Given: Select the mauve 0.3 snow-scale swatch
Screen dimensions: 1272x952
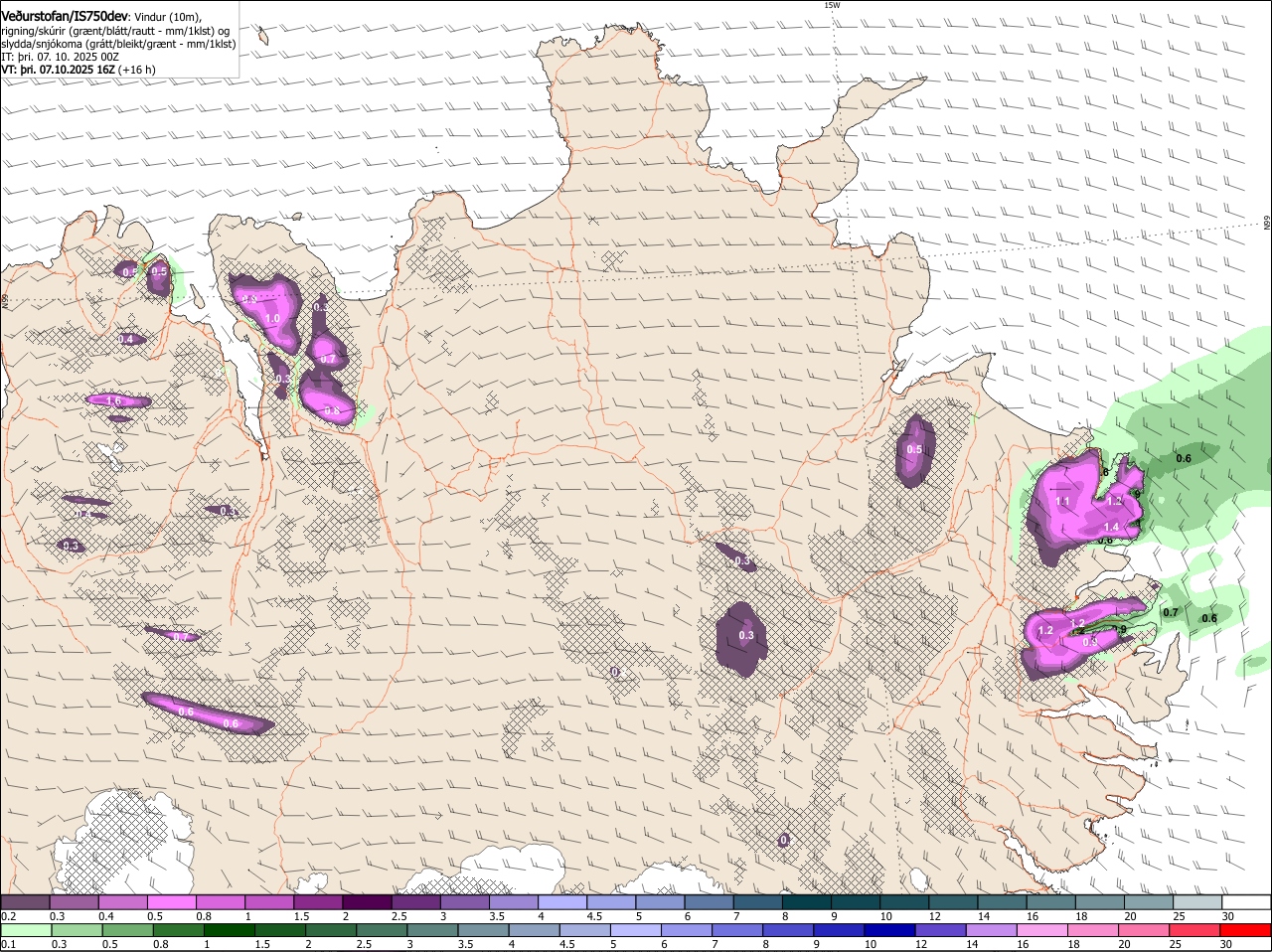Looking at the screenshot, I should coord(74,901).
